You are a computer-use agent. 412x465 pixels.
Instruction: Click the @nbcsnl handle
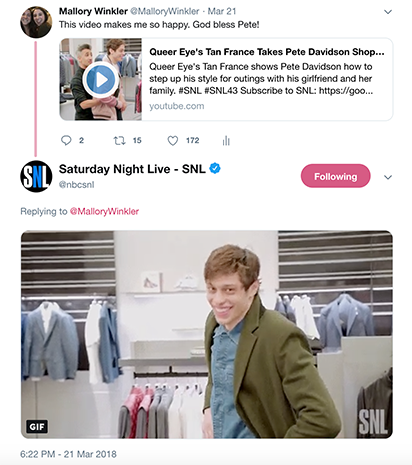(76, 184)
